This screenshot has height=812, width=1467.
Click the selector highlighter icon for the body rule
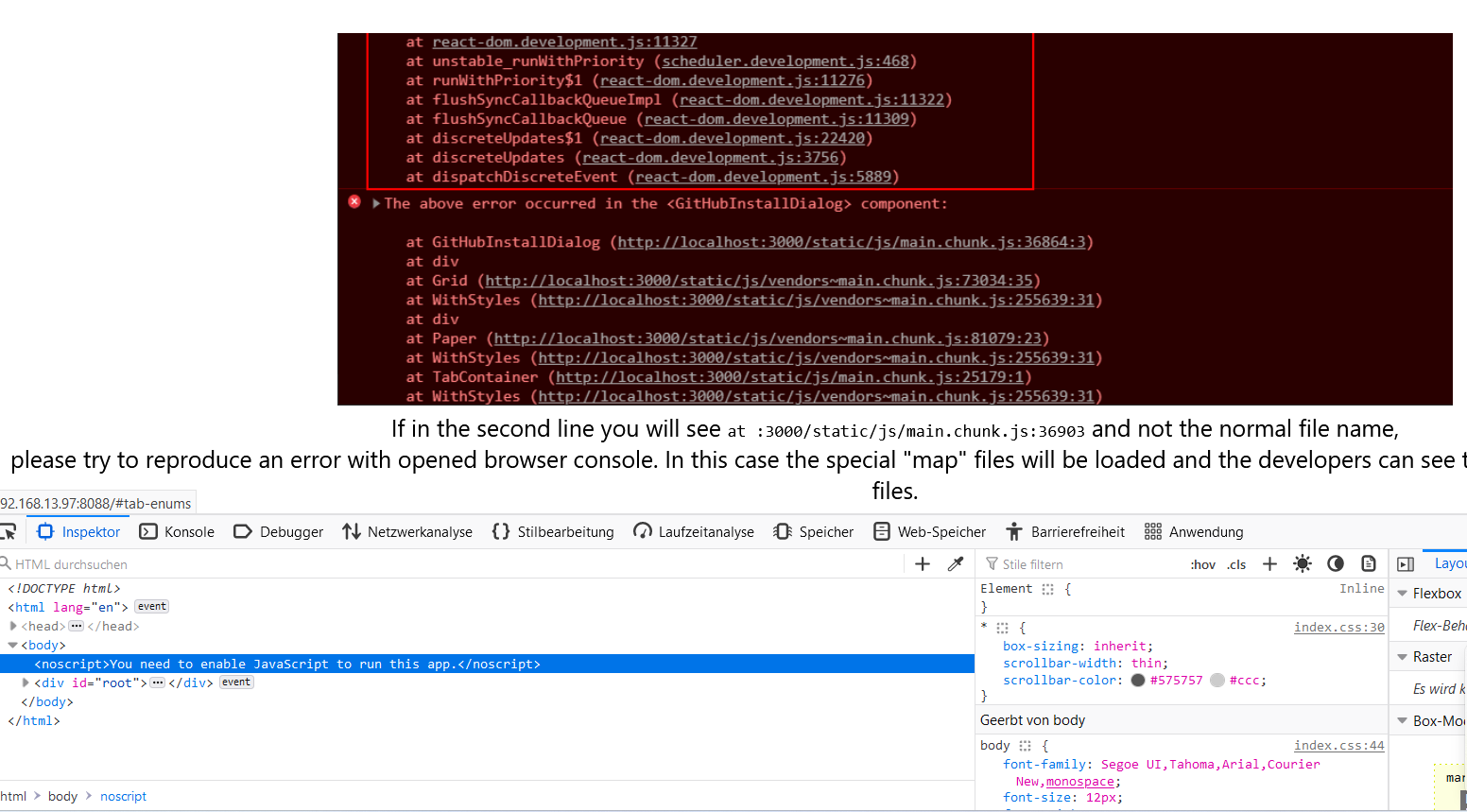click(1025, 746)
